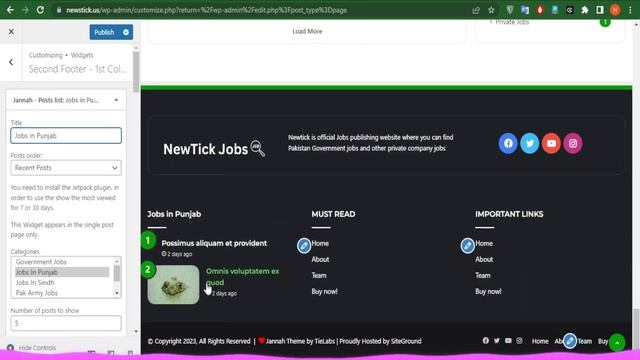
Task: Open publish settings gear
Action: (x=126, y=32)
